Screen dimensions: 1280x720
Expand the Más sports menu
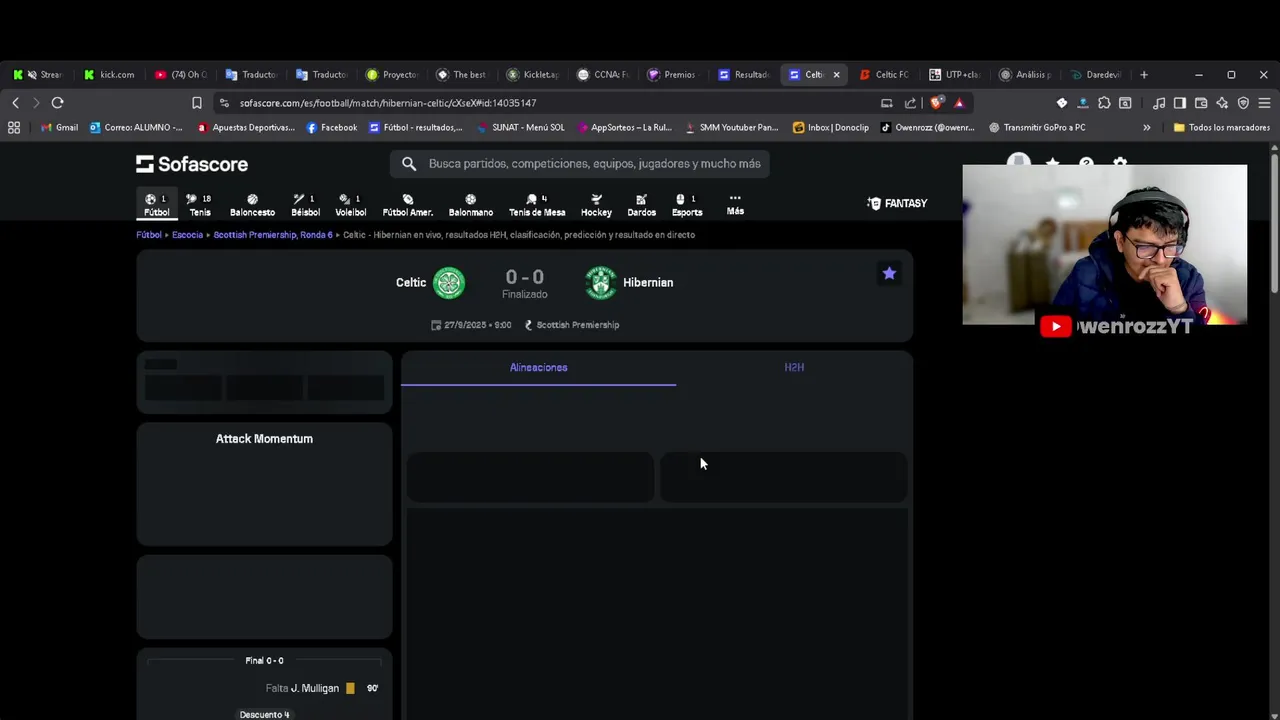[735, 205]
